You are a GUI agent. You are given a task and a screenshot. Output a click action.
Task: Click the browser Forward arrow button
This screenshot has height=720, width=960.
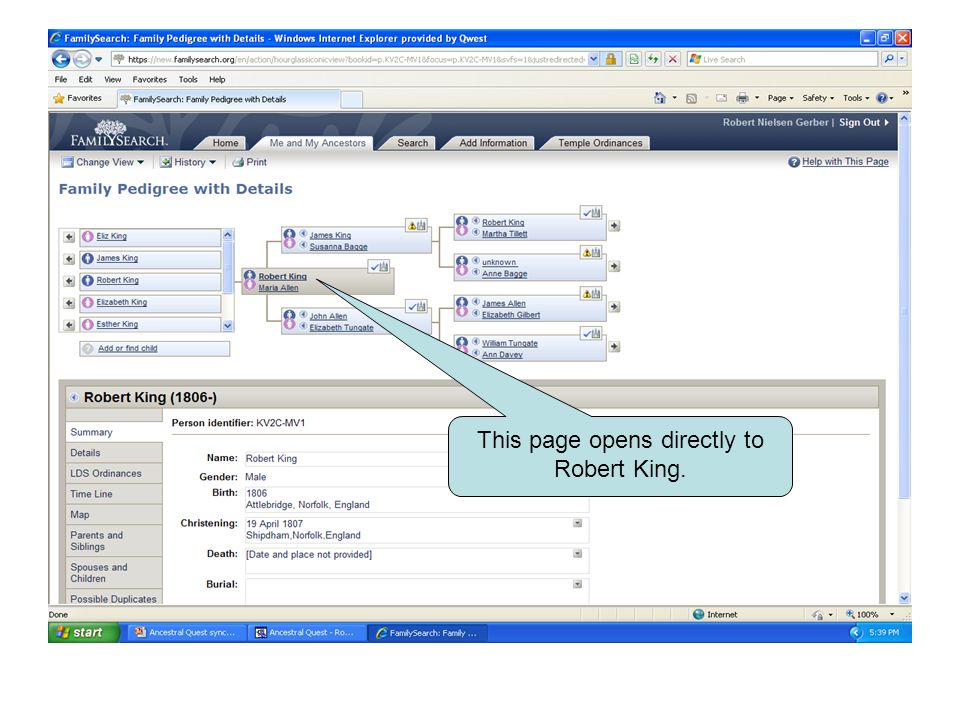pyautogui.click(x=81, y=59)
